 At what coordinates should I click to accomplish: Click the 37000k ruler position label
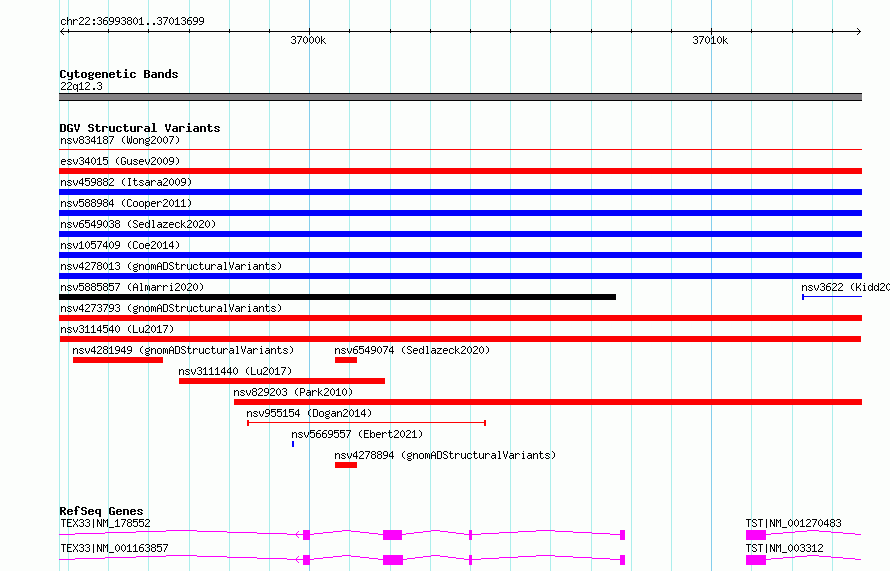tap(308, 40)
